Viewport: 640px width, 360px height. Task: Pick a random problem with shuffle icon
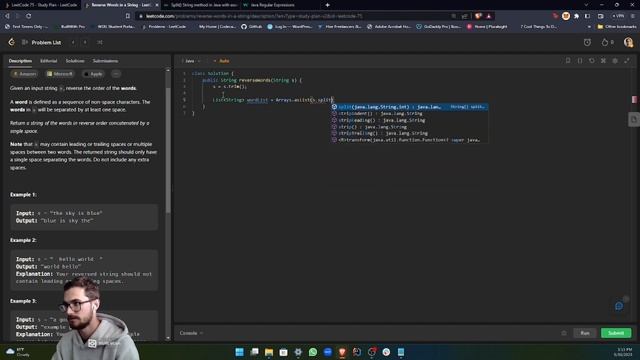[100, 42]
